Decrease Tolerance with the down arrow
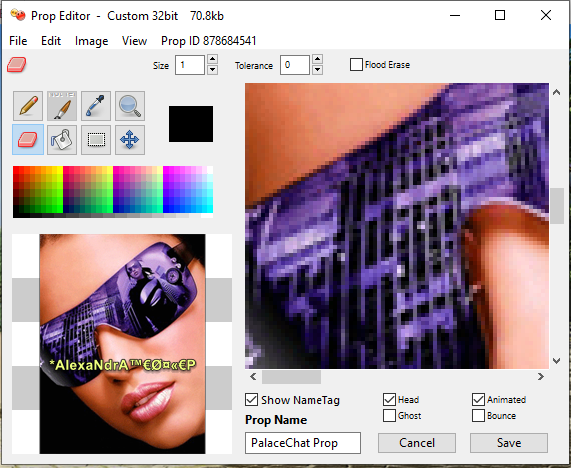Image resolution: width=571 pixels, height=468 pixels. click(318, 70)
